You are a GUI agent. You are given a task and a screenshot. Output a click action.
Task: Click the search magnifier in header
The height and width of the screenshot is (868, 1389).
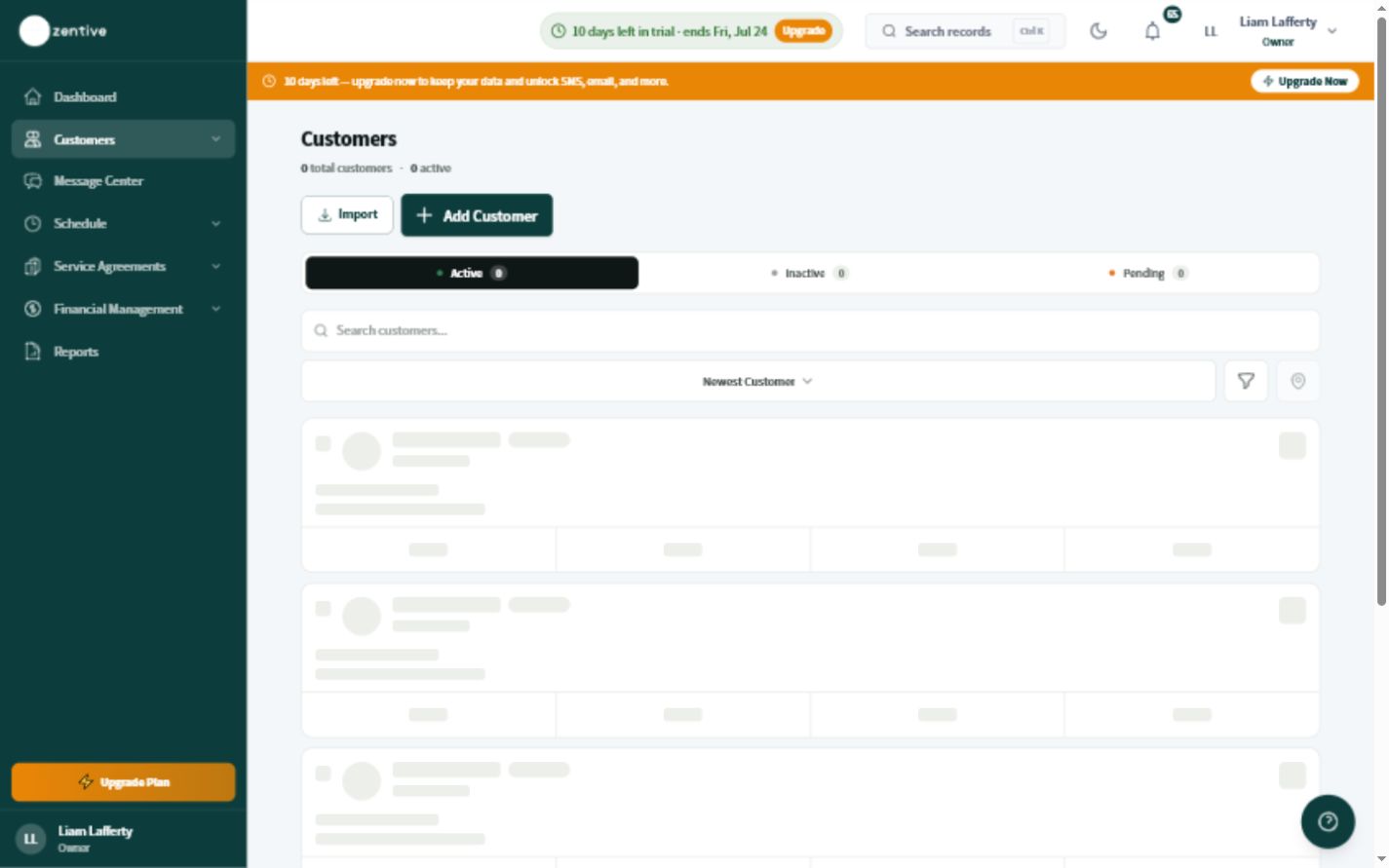click(x=889, y=31)
